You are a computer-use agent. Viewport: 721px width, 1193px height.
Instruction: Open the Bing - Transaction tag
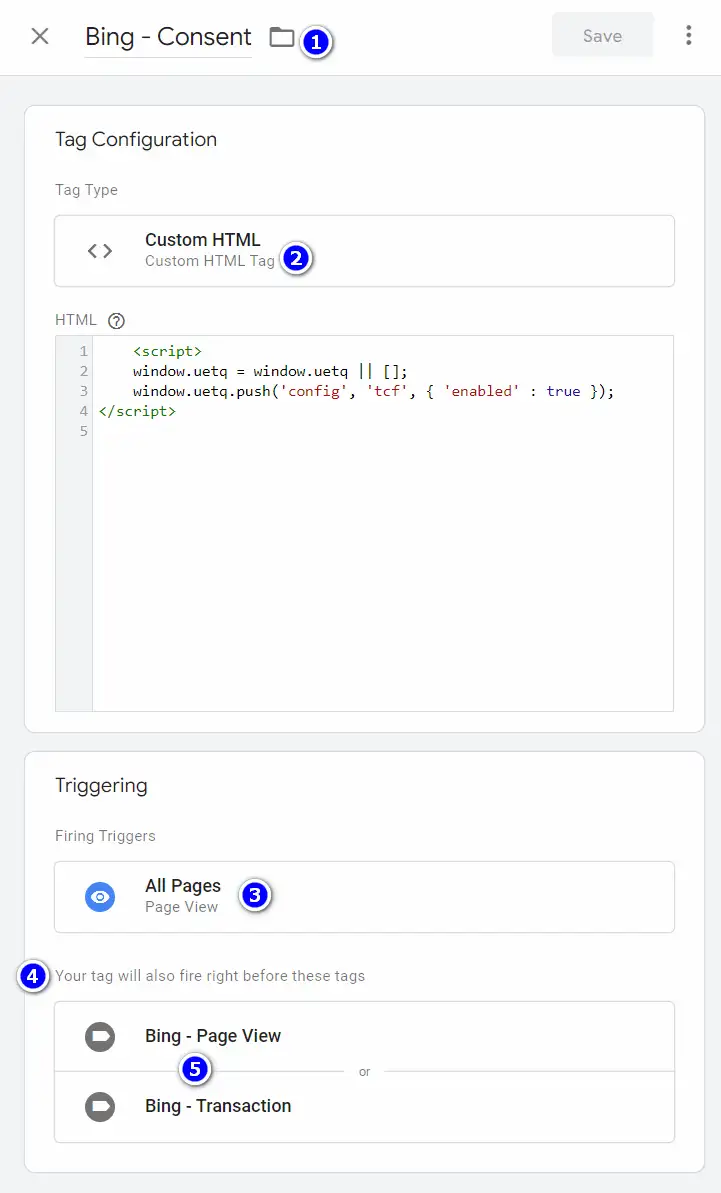(218, 1106)
